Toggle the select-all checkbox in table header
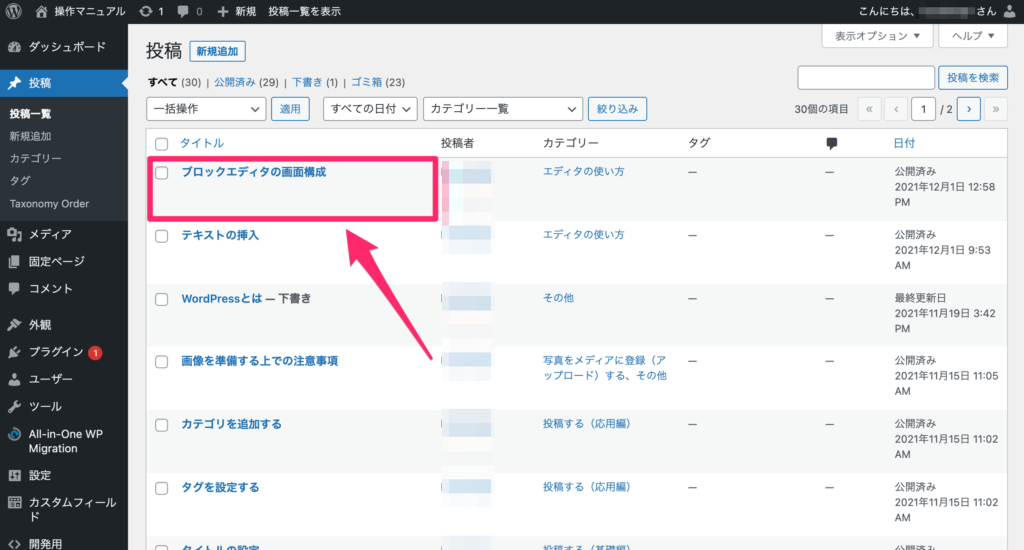 point(162,144)
